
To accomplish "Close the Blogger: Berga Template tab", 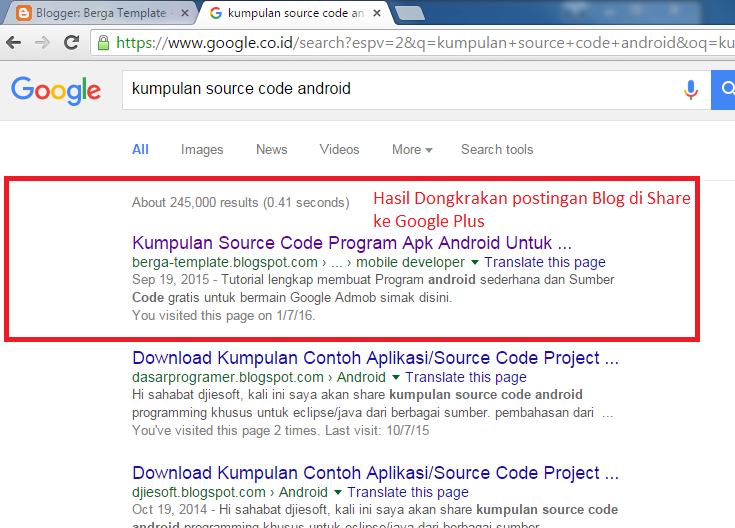I will (x=185, y=13).
